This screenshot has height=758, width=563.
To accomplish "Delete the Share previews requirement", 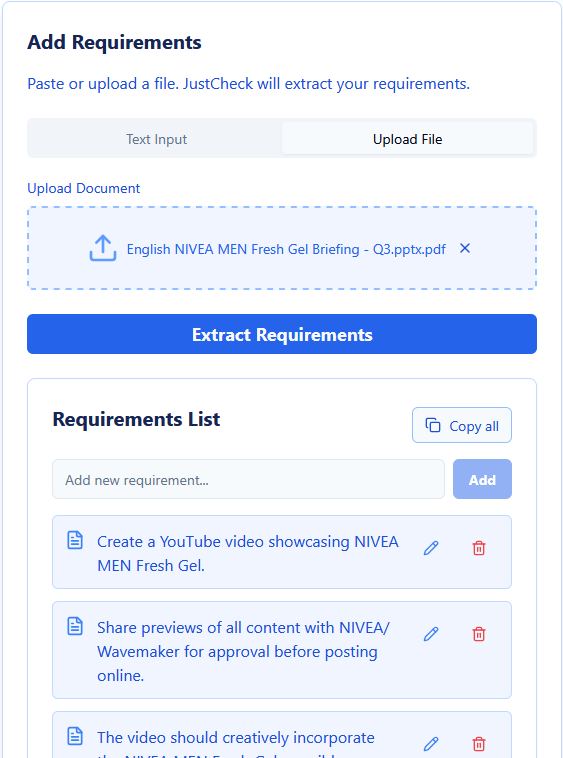I will 479,634.
